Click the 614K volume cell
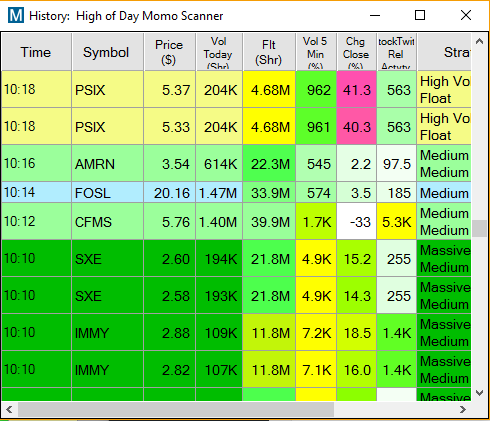Screen dimensions: 490x421 tap(219, 164)
